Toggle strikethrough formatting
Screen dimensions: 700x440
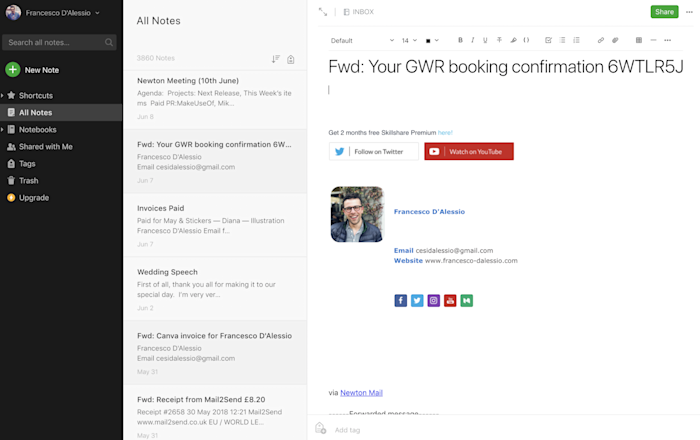point(499,40)
